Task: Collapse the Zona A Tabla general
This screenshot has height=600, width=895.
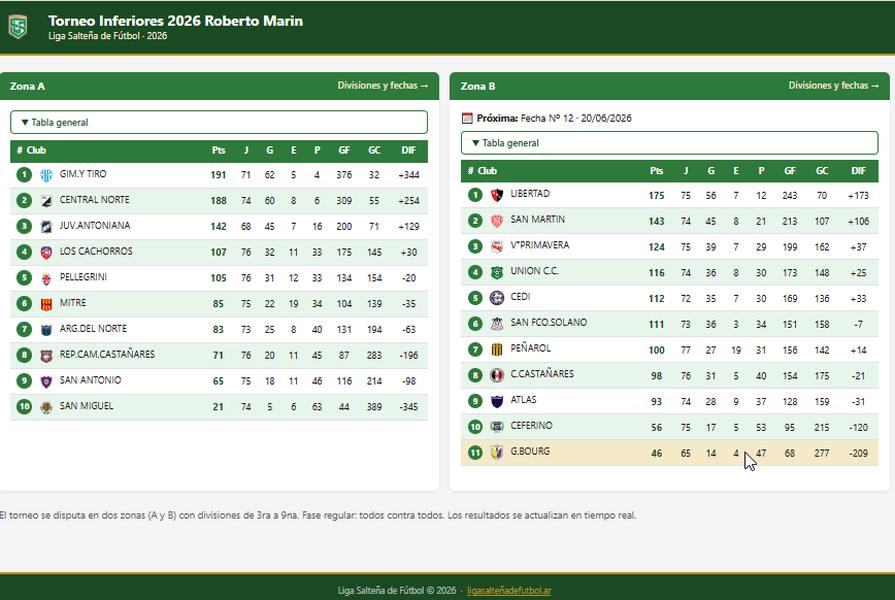Action: click(219, 122)
